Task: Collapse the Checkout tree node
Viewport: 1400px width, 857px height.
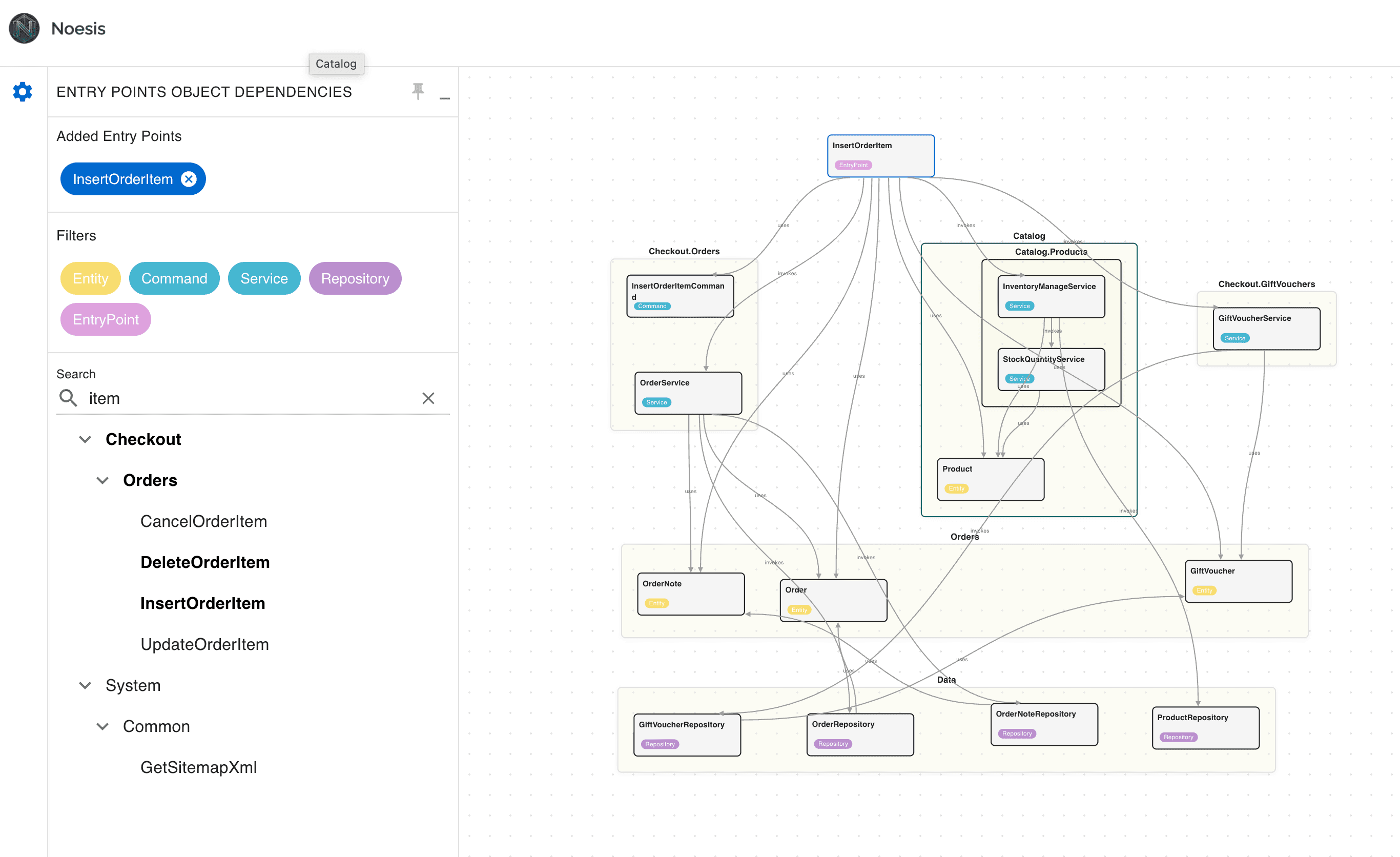Action: [x=85, y=439]
